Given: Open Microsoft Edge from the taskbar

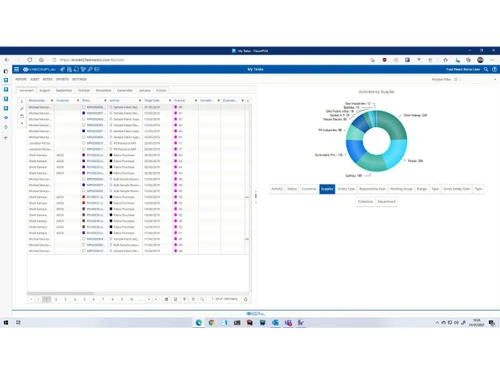Looking at the screenshot, I should (199, 322).
